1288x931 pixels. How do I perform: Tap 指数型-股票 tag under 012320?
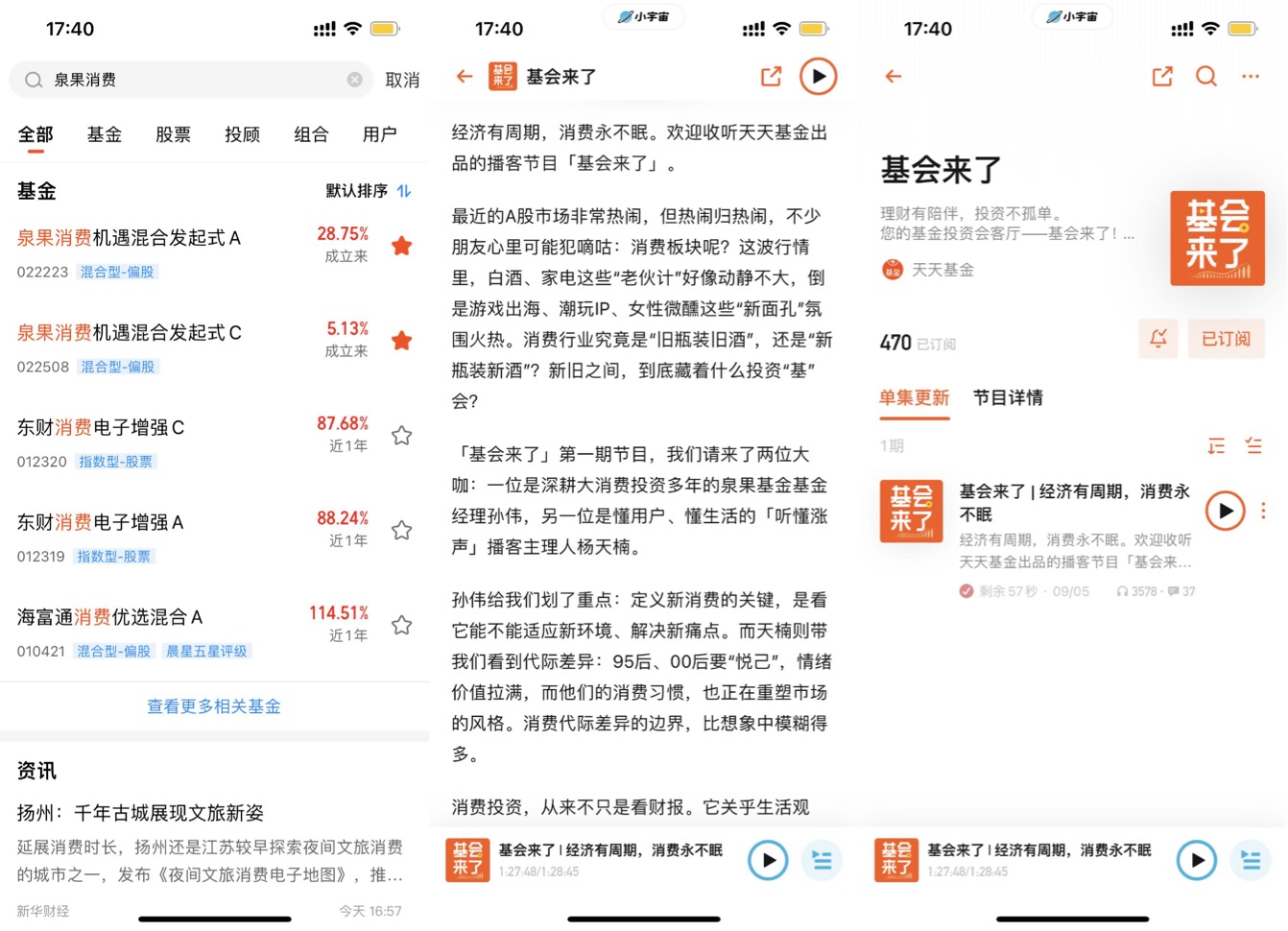115,463
